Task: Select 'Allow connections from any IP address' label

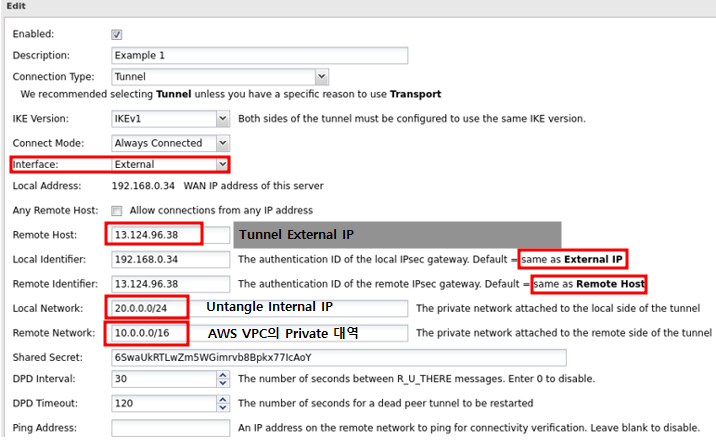Action: (221, 210)
